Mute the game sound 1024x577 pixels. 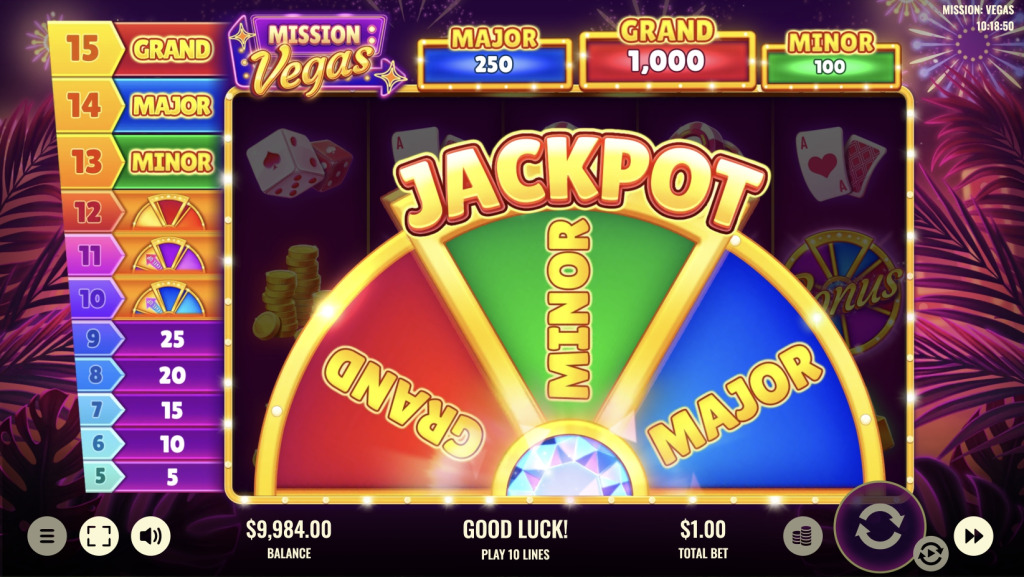point(151,536)
